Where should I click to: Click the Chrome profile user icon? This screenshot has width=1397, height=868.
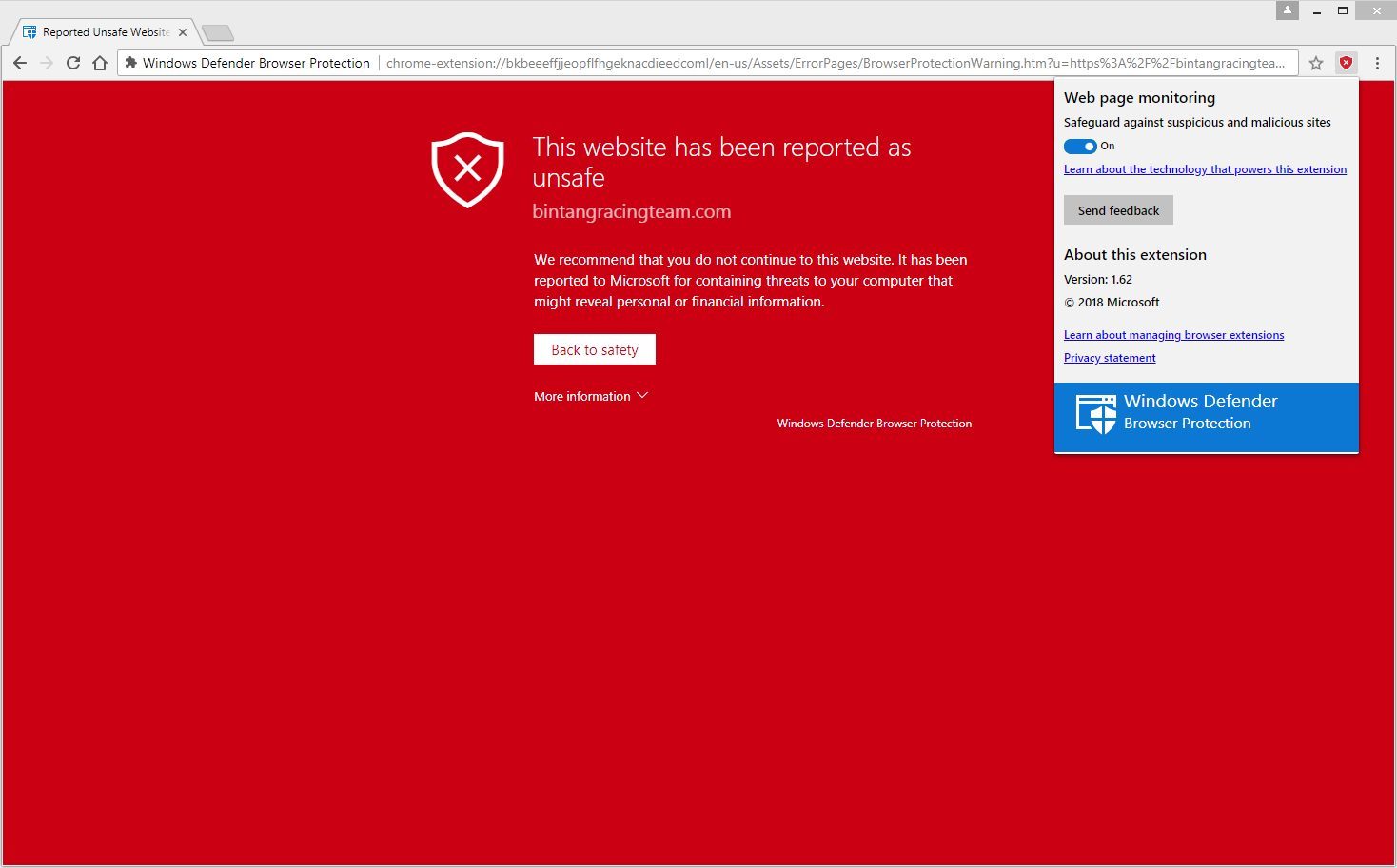[1288, 10]
